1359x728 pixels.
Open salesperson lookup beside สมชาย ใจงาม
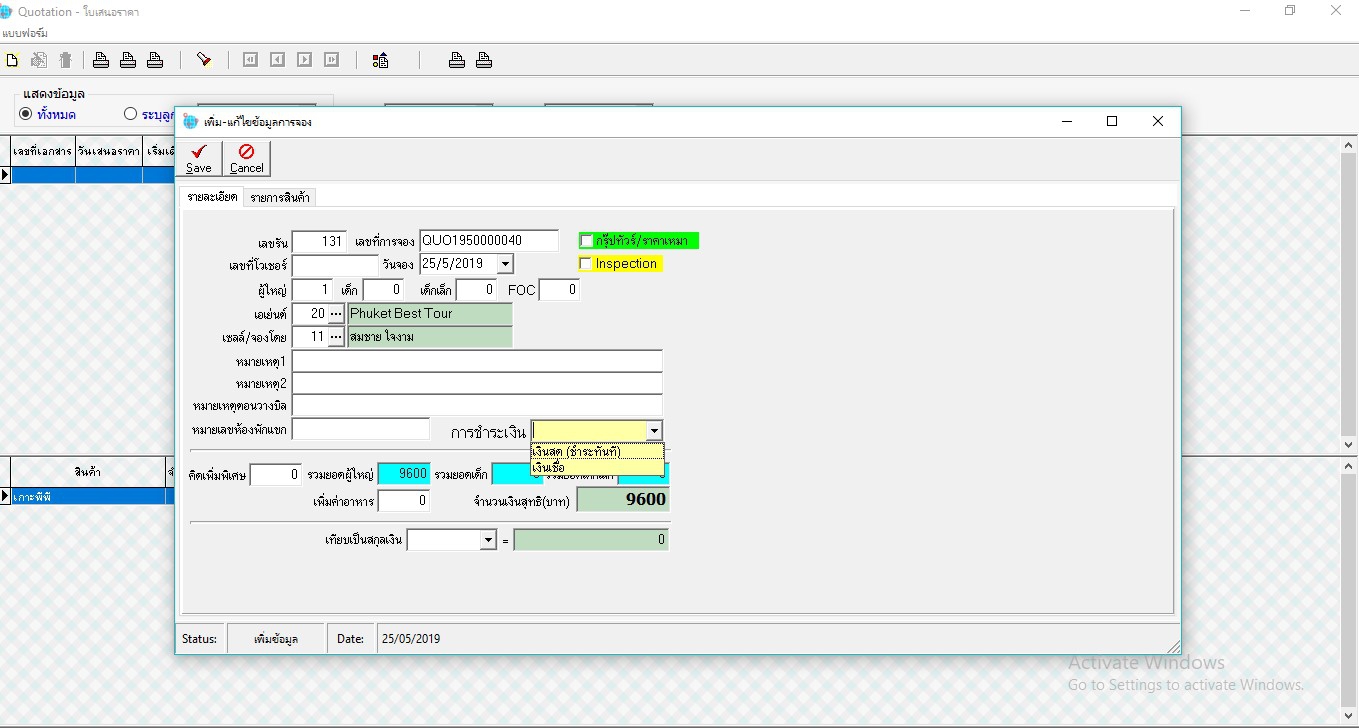tap(336, 337)
